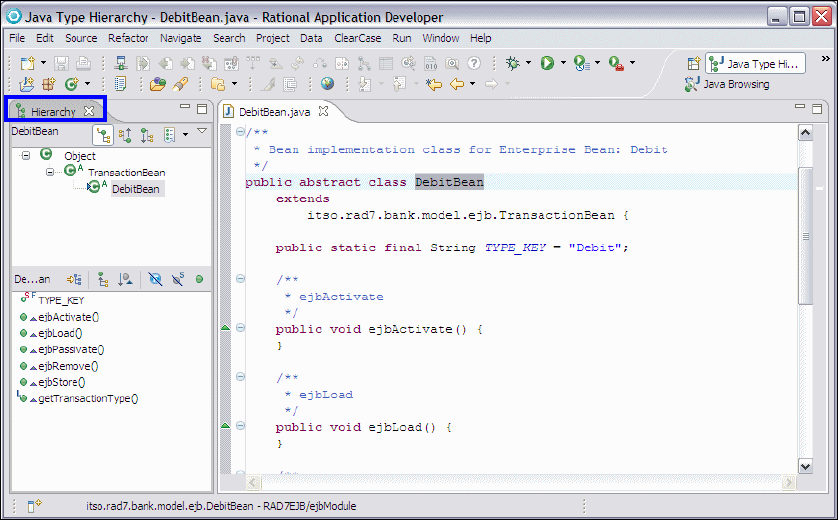Collapse the TransactionBean tree node
Image resolution: width=838 pixels, height=520 pixels.
tap(49, 172)
